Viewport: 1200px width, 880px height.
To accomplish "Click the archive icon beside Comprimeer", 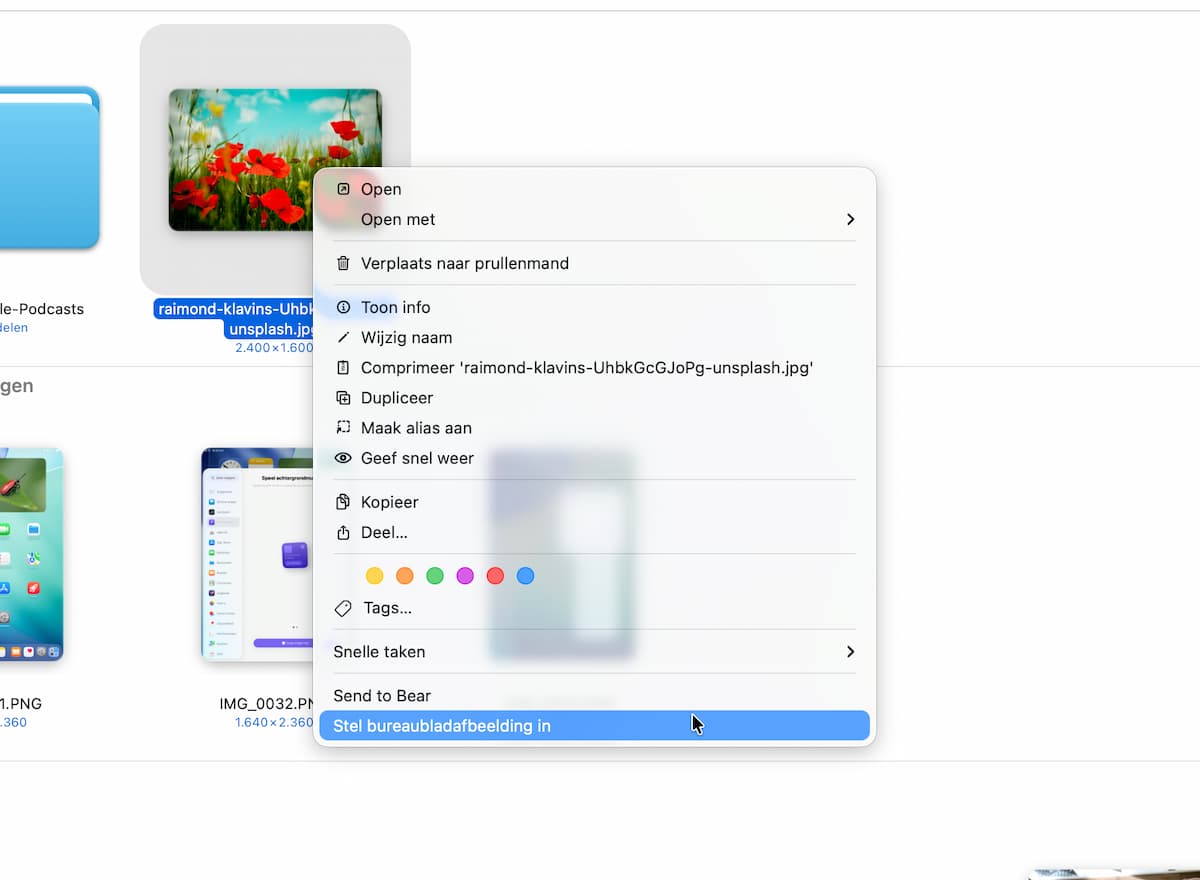I will pyautogui.click(x=343, y=367).
